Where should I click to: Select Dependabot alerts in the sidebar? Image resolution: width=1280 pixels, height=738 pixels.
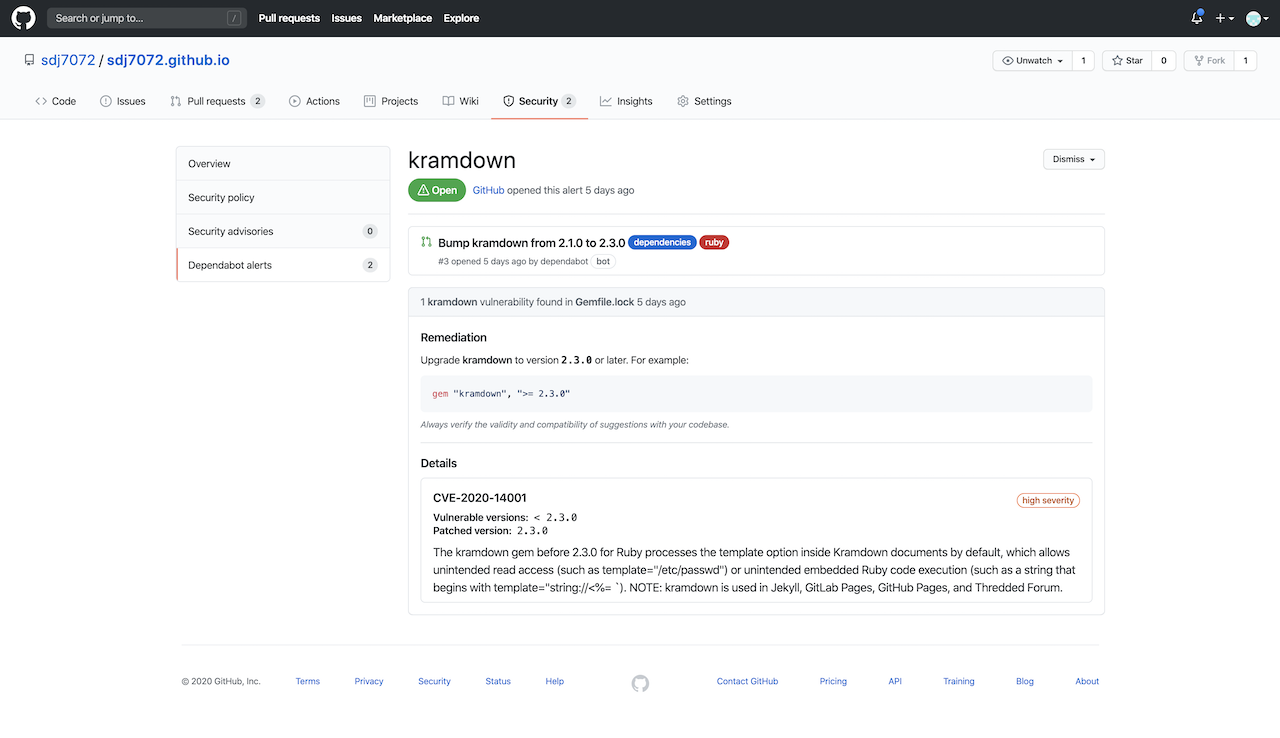(x=283, y=265)
